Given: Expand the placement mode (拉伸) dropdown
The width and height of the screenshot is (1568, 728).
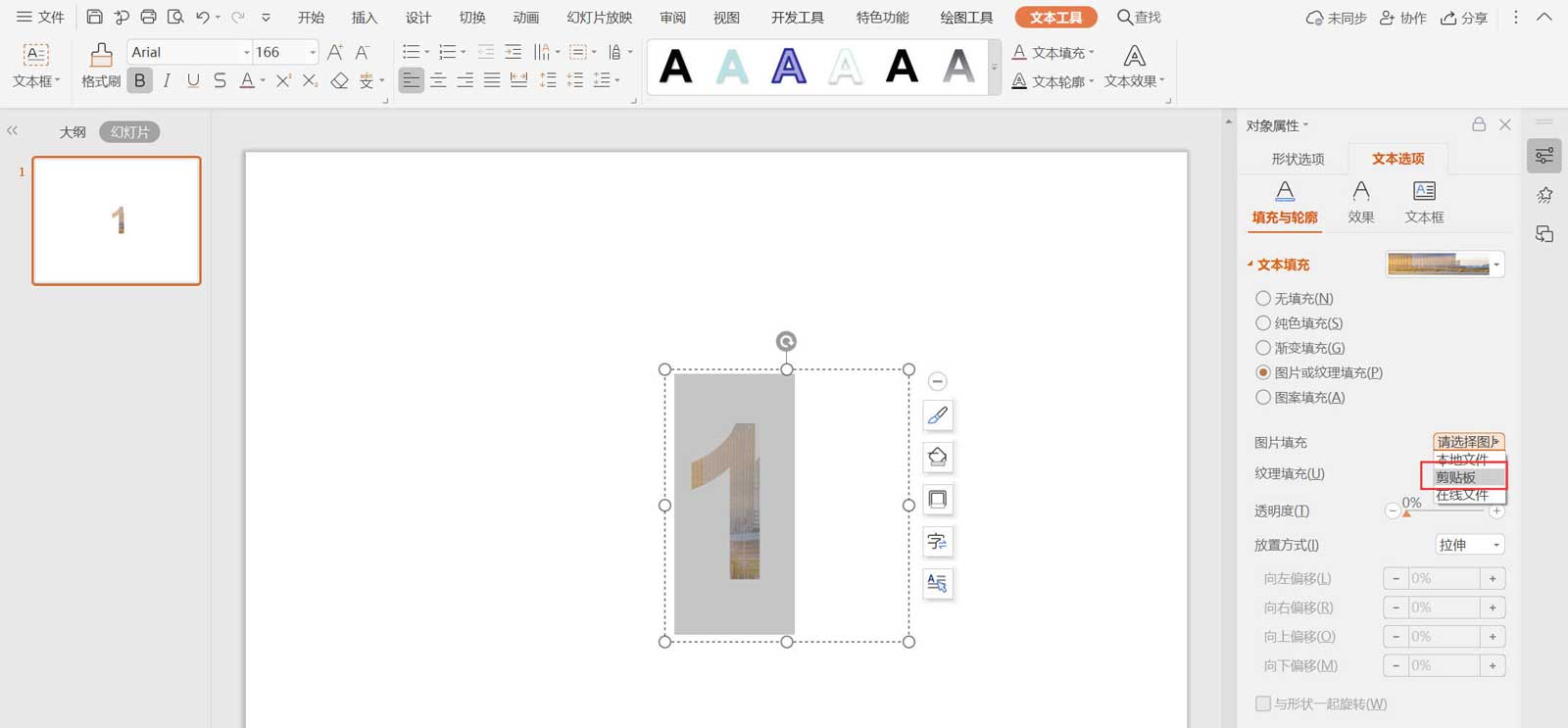Looking at the screenshot, I should 1469,545.
